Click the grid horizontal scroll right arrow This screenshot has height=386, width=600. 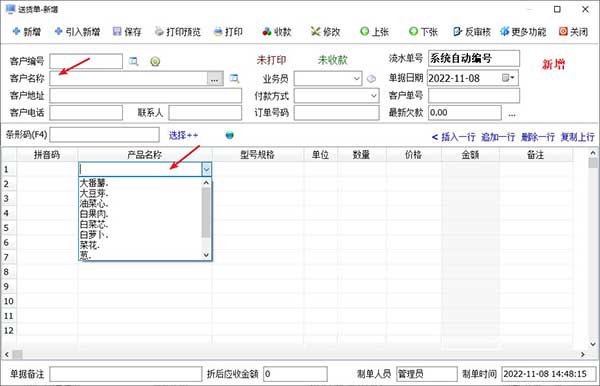[x=582, y=355]
